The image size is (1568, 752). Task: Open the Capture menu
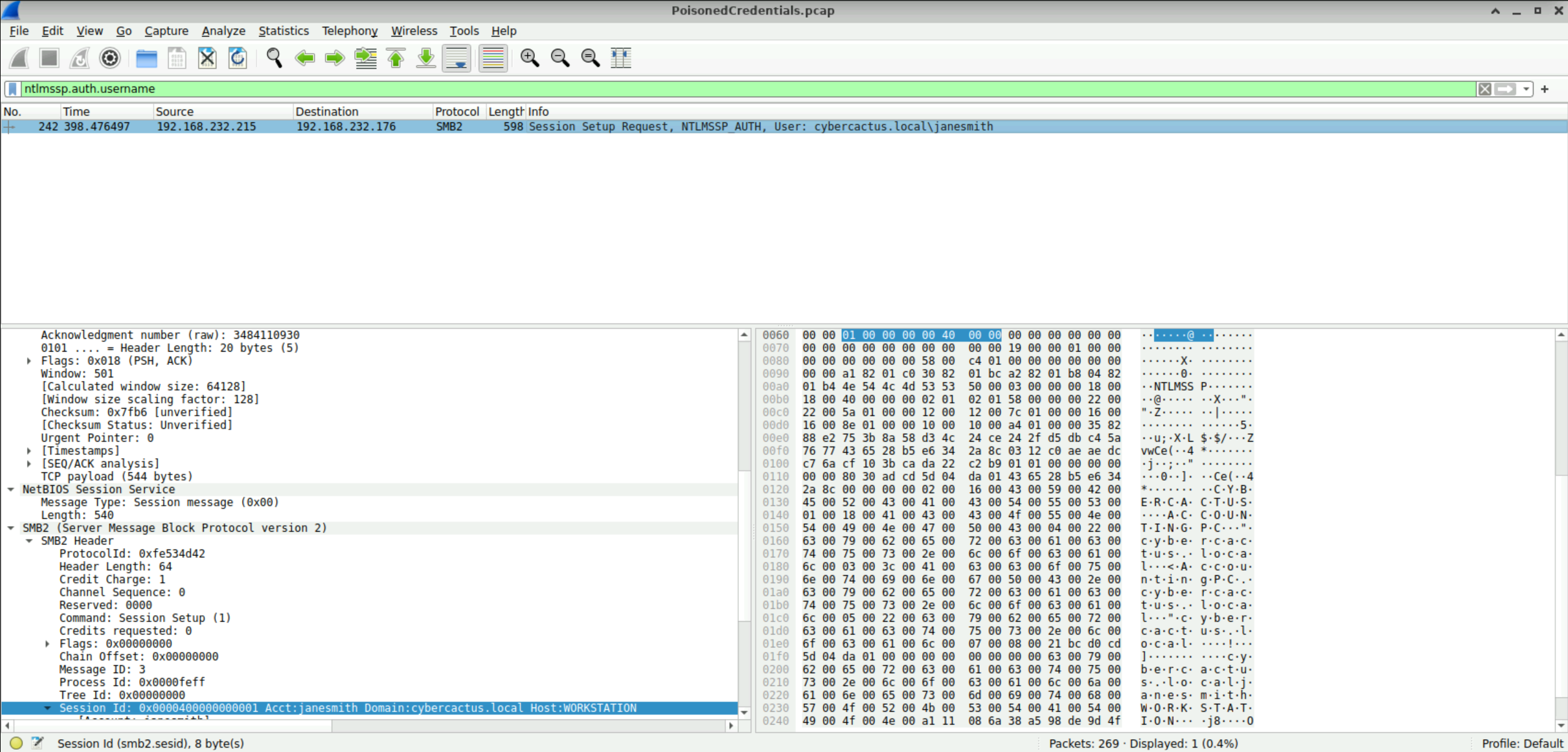(x=166, y=31)
